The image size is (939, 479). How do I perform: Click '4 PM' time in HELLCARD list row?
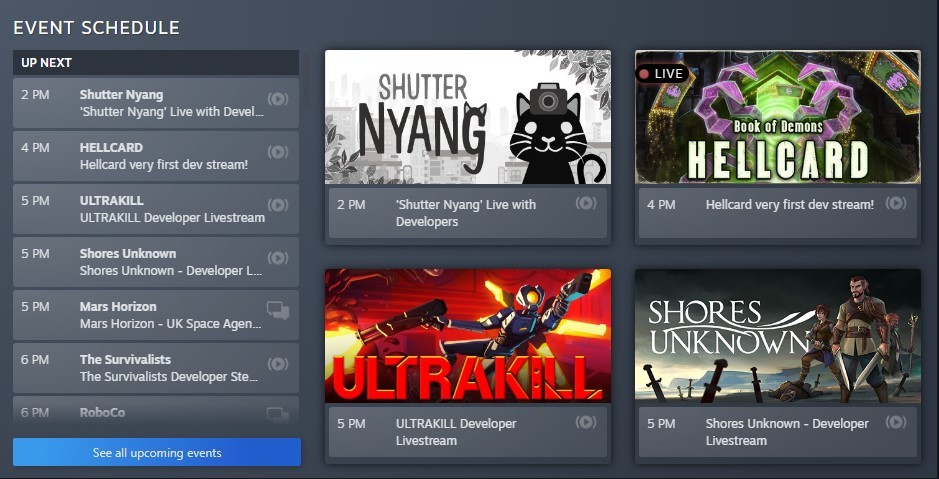click(x=35, y=147)
